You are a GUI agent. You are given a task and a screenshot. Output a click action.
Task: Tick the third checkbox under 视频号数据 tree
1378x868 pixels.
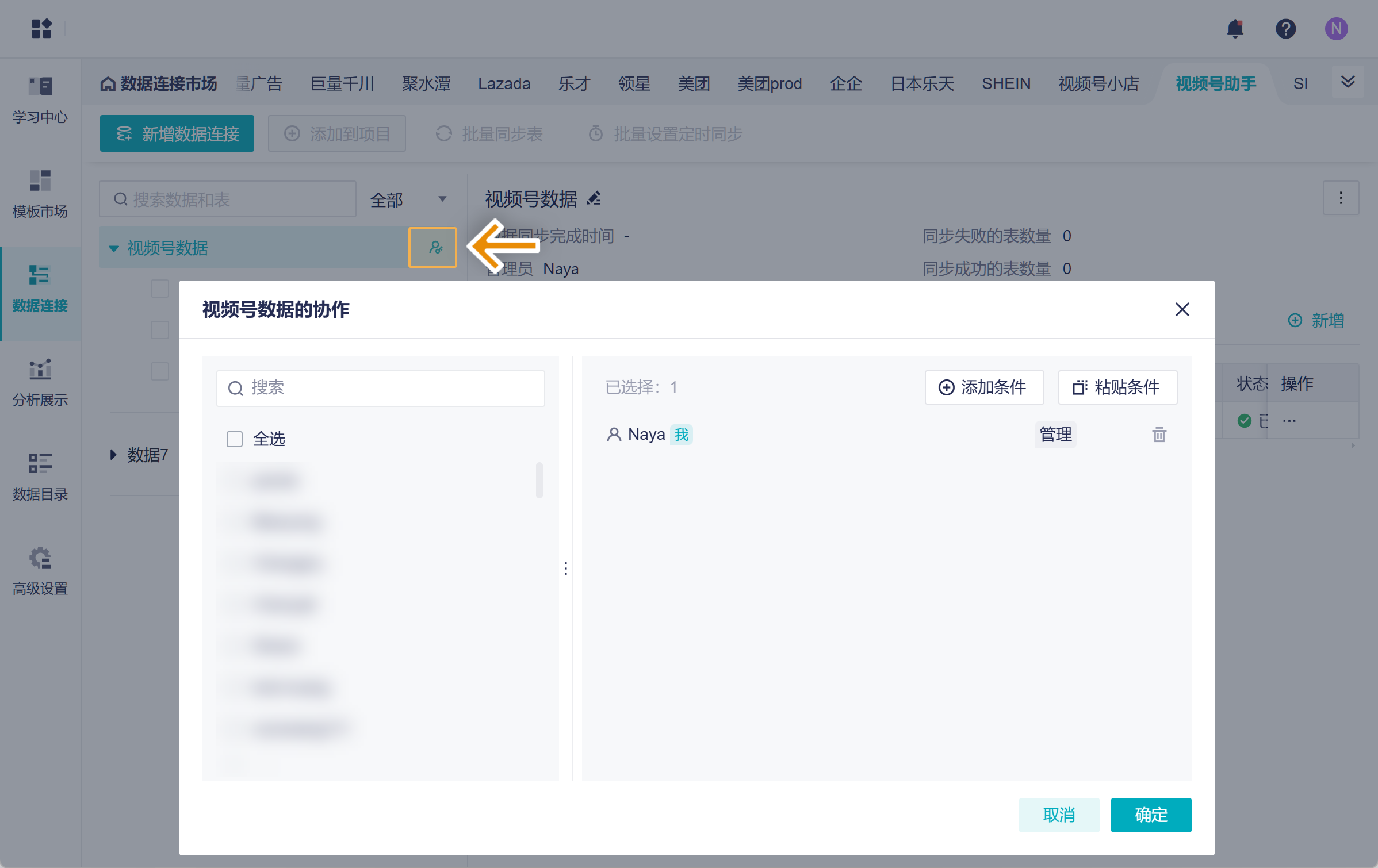click(x=160, y=371)
